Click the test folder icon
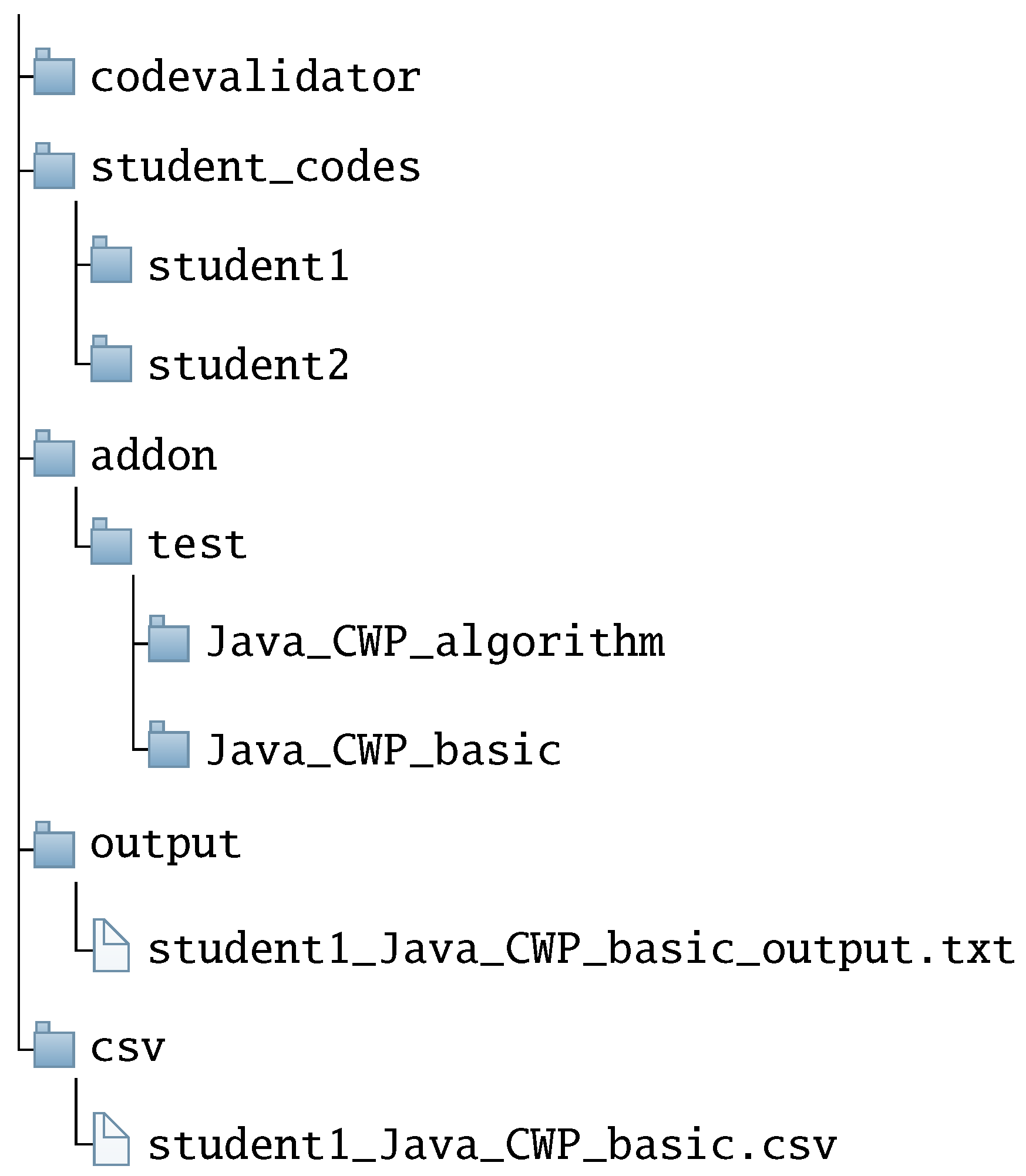Image resolution: width=1026 pixels, height=1176 pixels. [111, 542]
